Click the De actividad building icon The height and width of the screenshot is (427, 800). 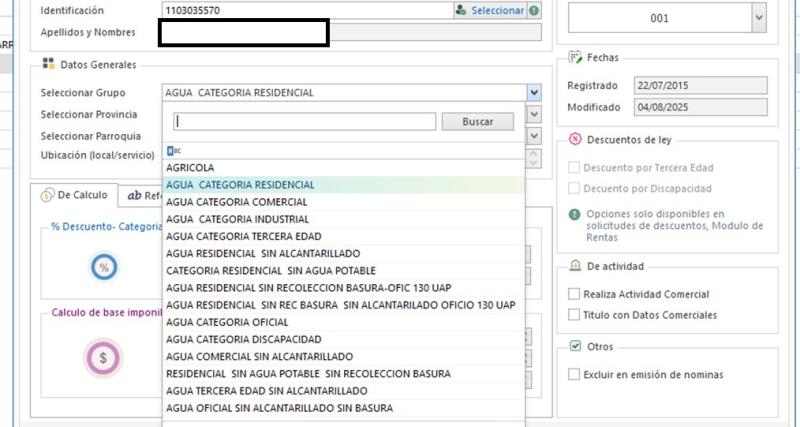(575, 265)
